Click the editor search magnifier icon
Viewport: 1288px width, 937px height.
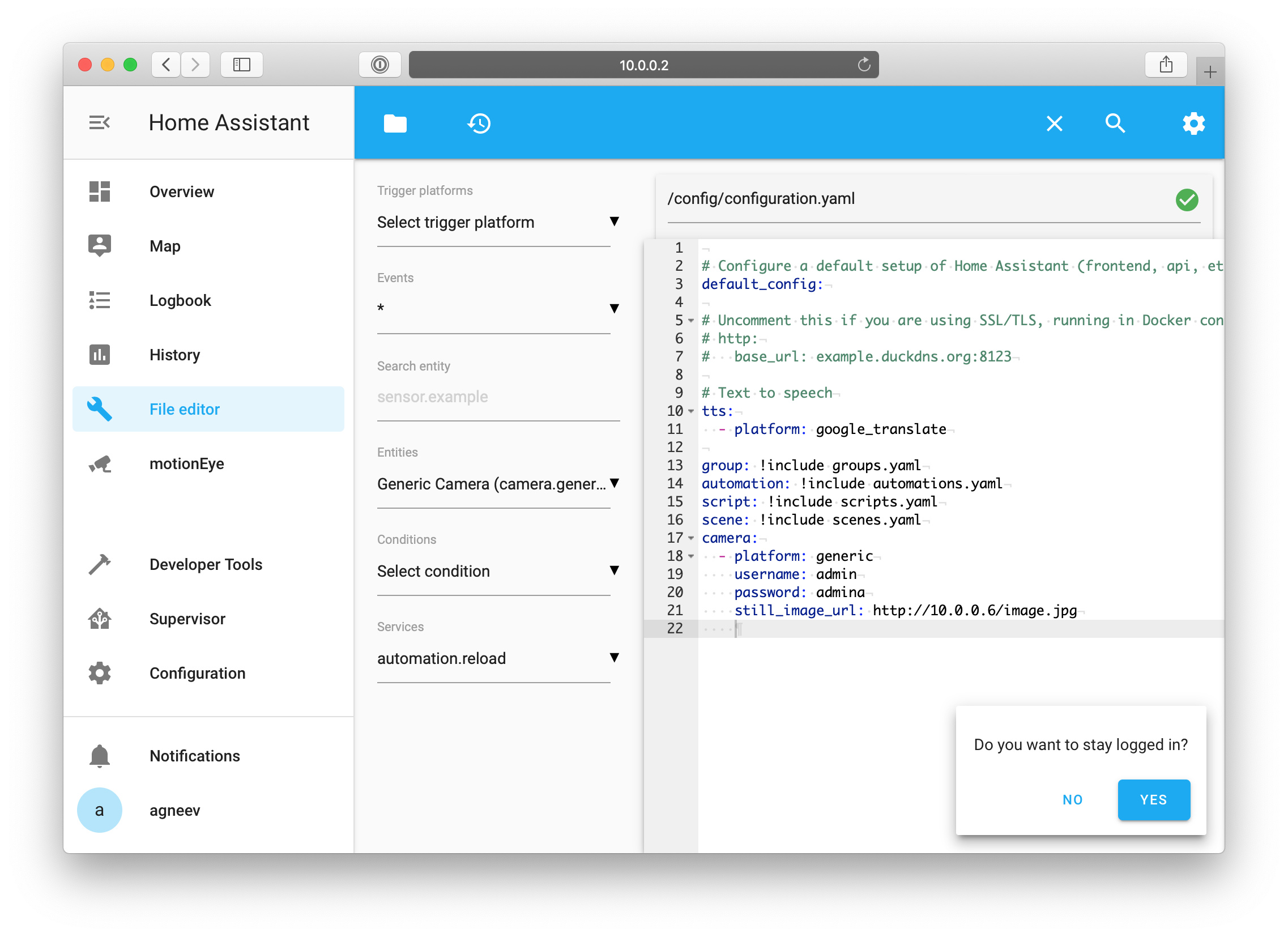(1114, 123)
